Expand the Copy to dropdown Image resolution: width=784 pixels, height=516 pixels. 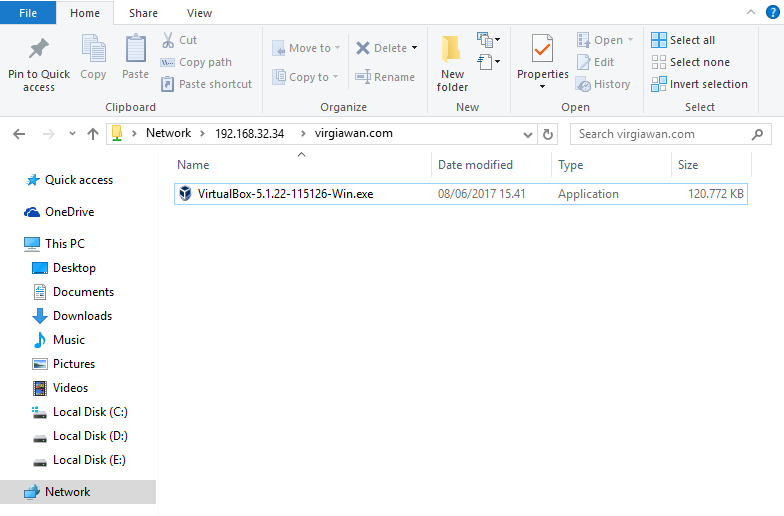pyautogui.click(x=336, y=77)
